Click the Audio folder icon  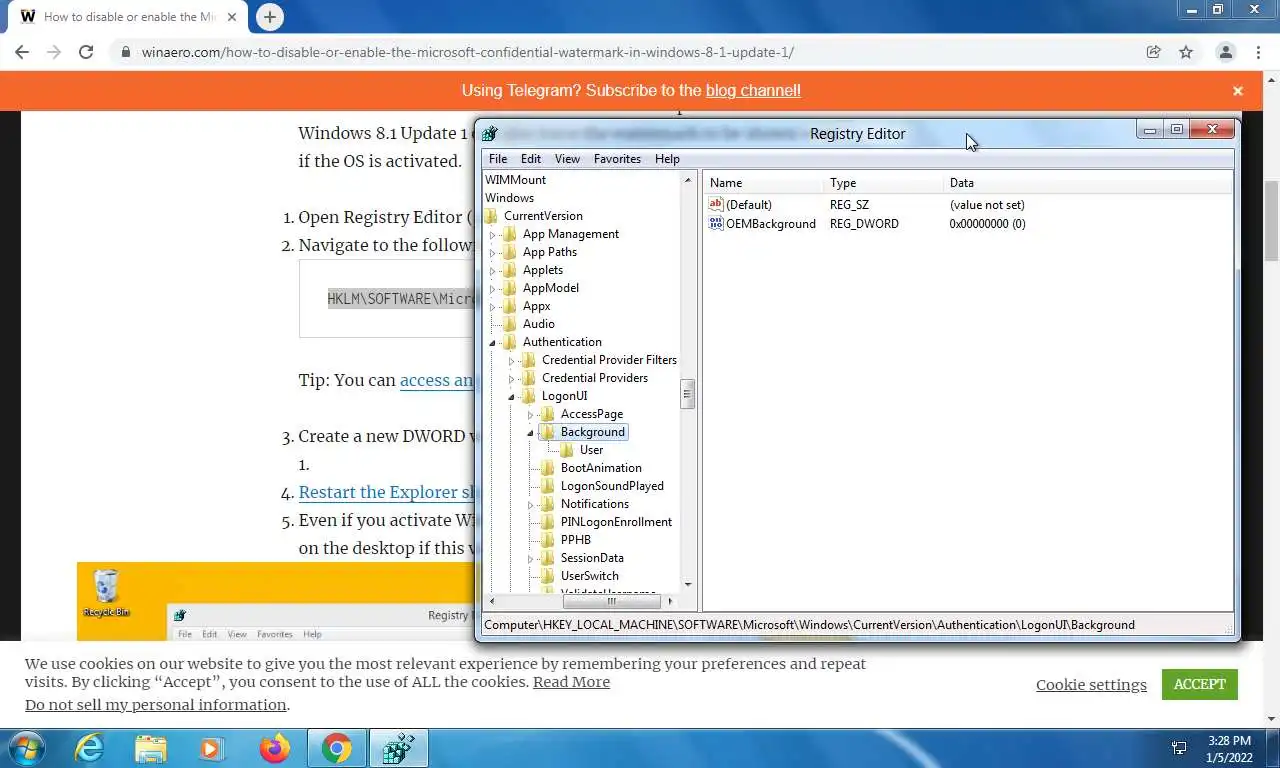(x=510, y=324)
